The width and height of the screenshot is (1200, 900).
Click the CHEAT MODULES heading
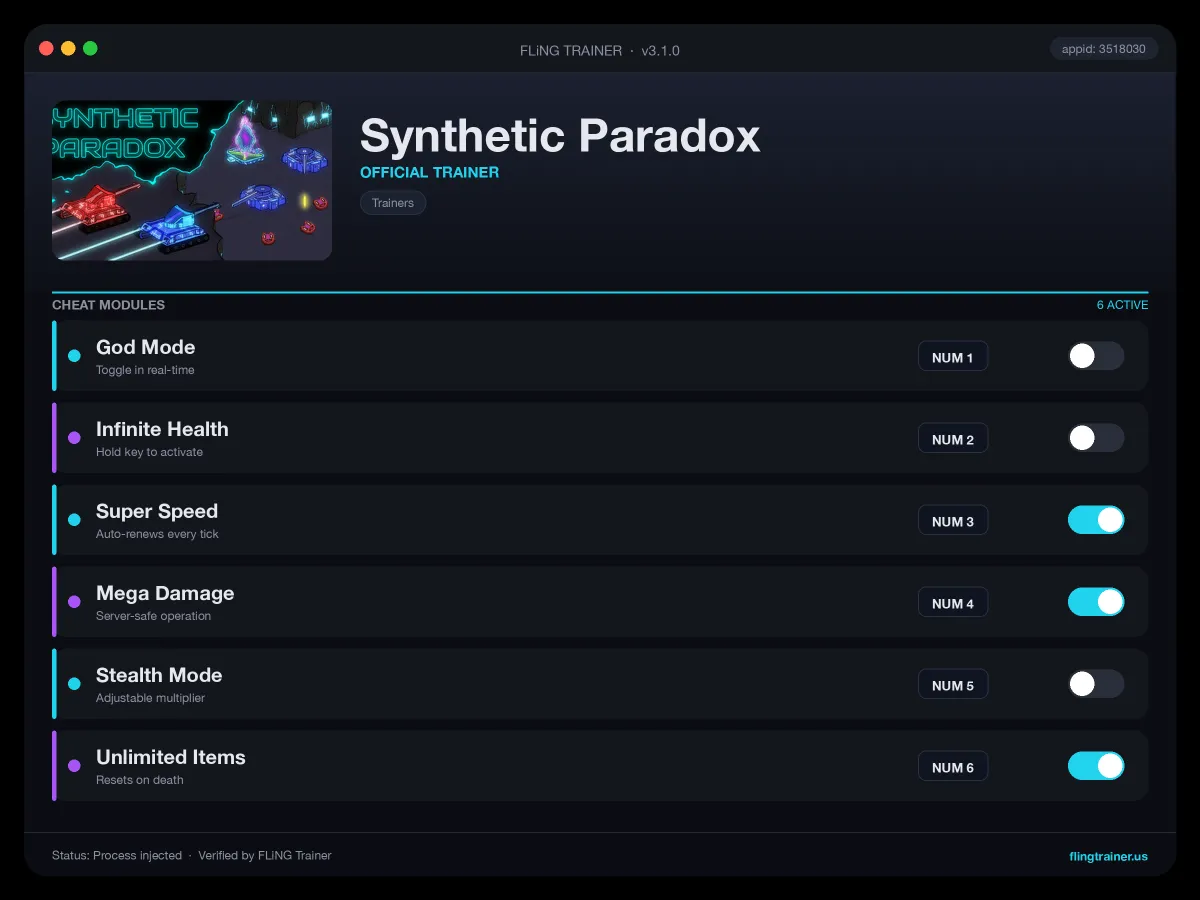click(108, 305)
